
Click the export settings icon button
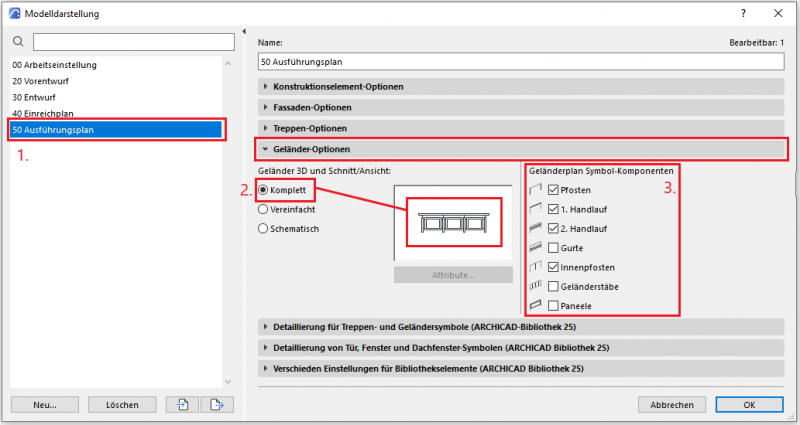(x=216, y=404)
